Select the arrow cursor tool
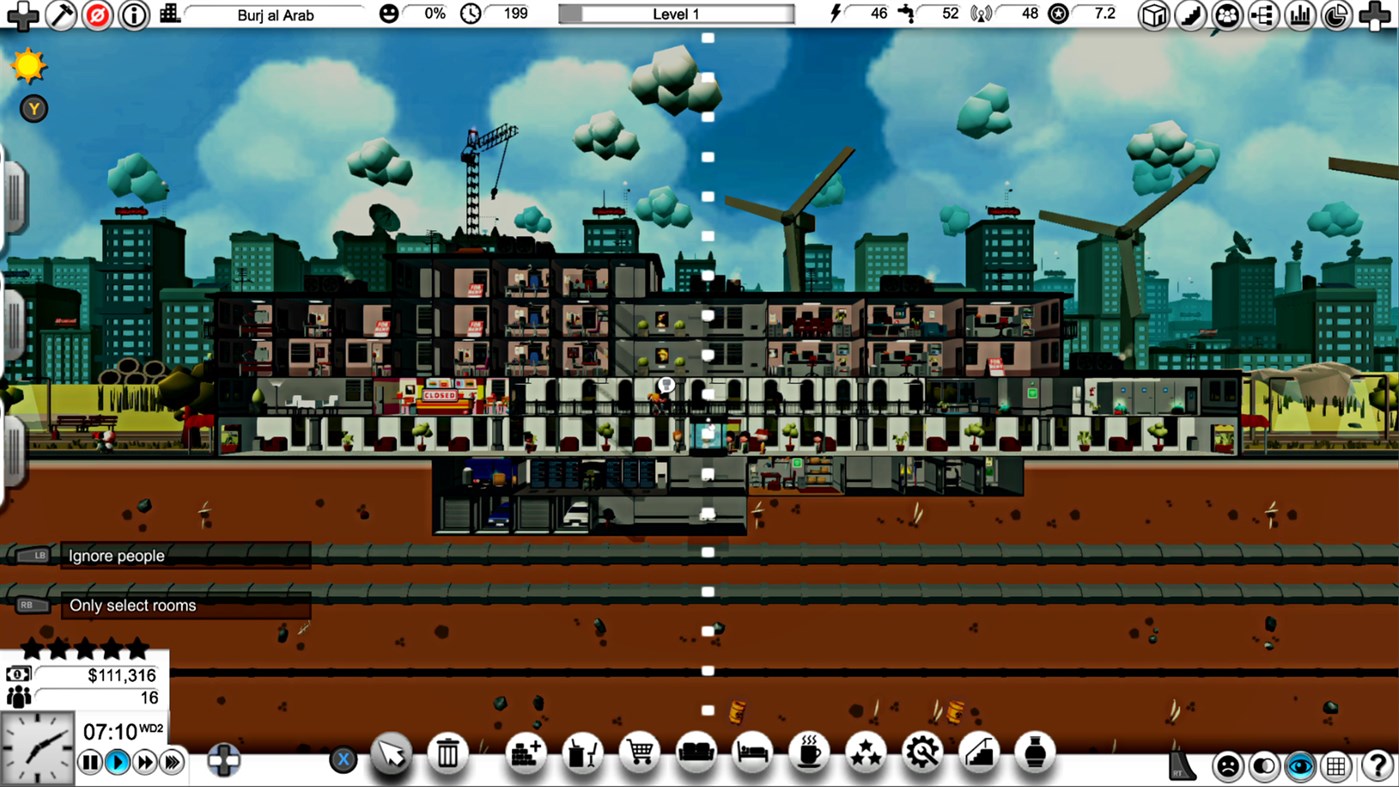The height and width of the screenshot is (787, 1399). tap(391, 753)
